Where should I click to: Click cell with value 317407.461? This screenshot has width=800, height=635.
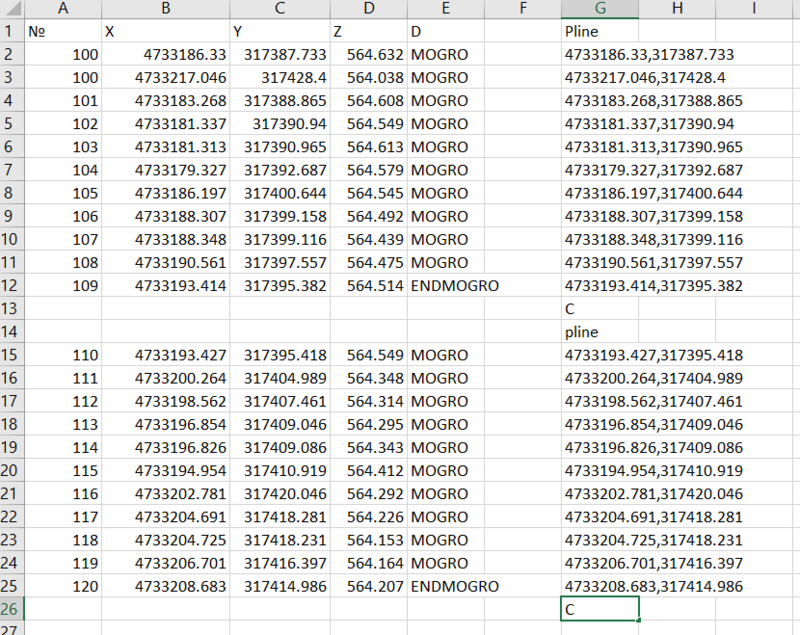pos(280,401)
